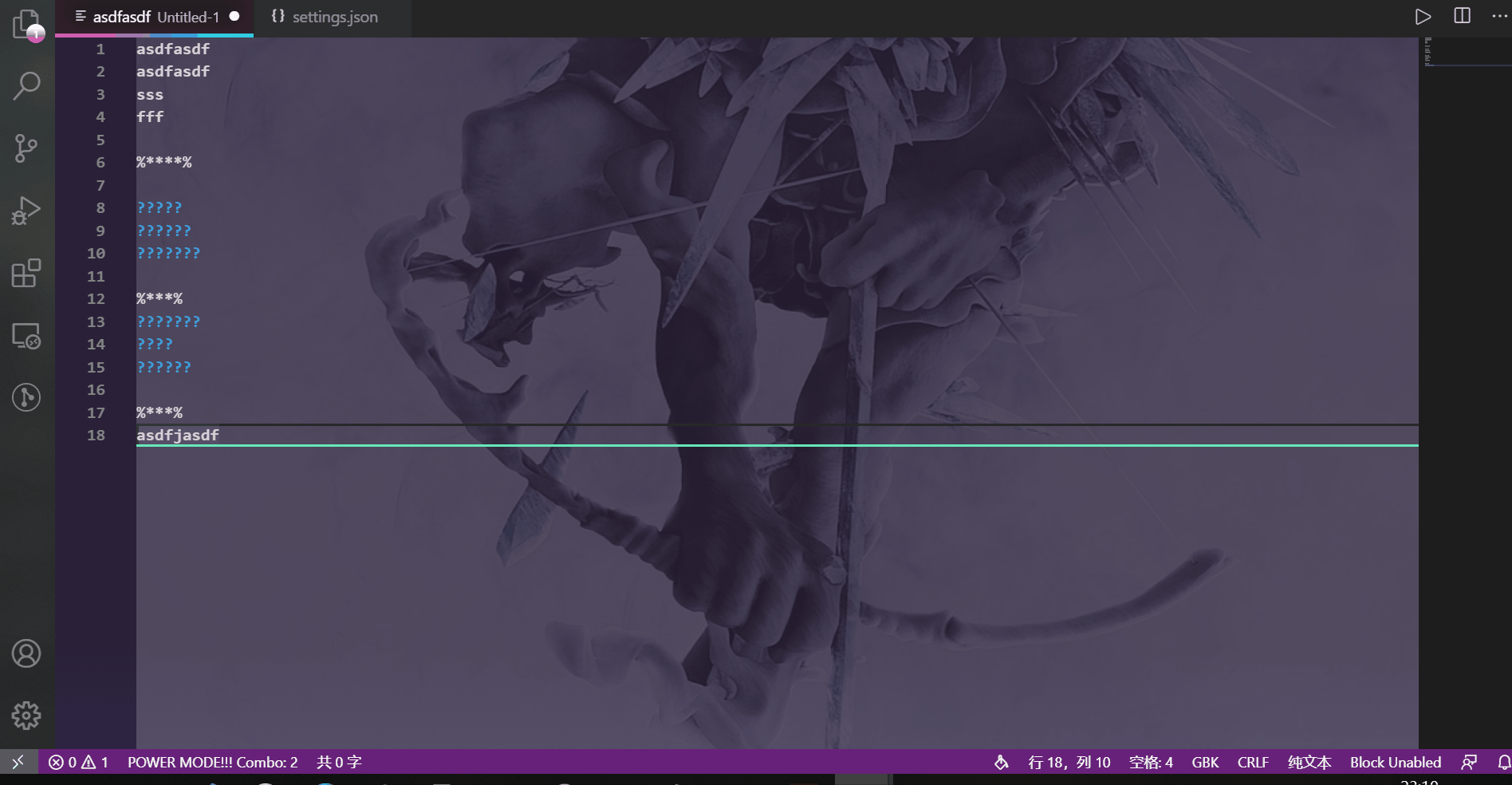Open the Search panel
The height and width of the screenshot is (785, 1512).
pyautogui.click(x=26, y=84)
